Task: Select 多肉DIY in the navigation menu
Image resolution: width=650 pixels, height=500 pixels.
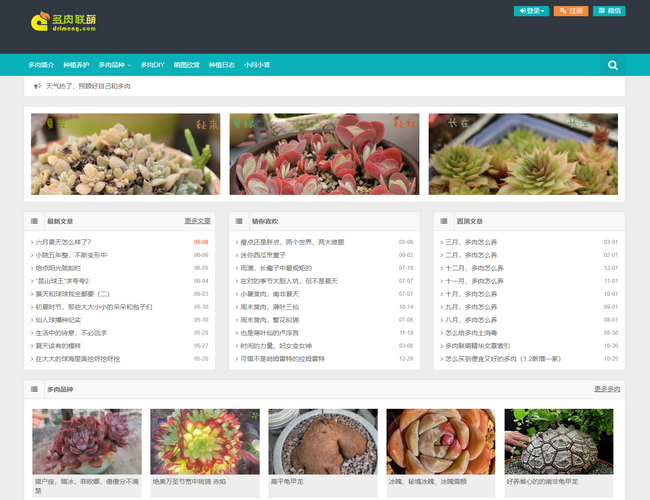Action: (152, 65)
